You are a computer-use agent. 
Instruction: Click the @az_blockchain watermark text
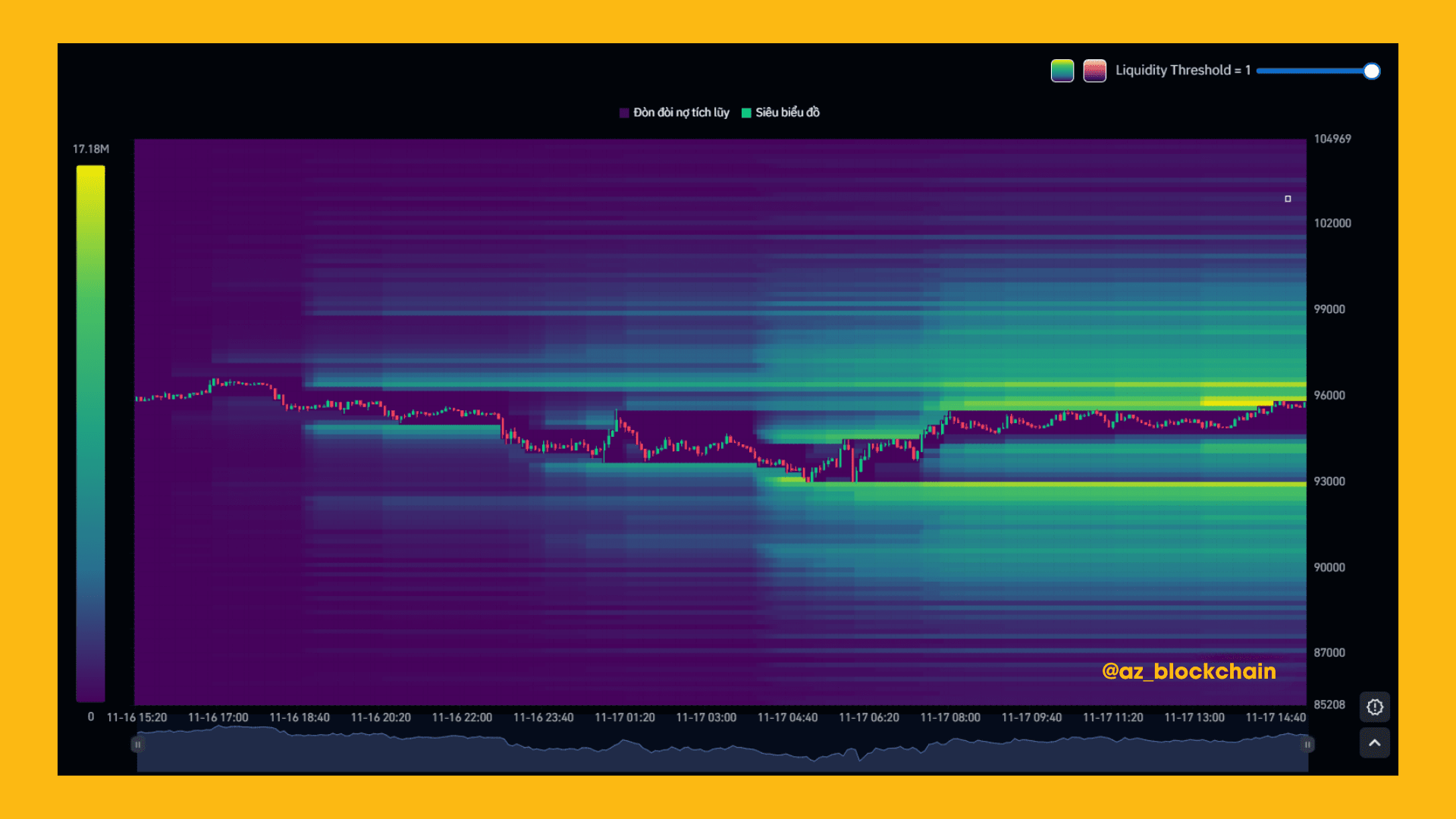(1188, 671)
